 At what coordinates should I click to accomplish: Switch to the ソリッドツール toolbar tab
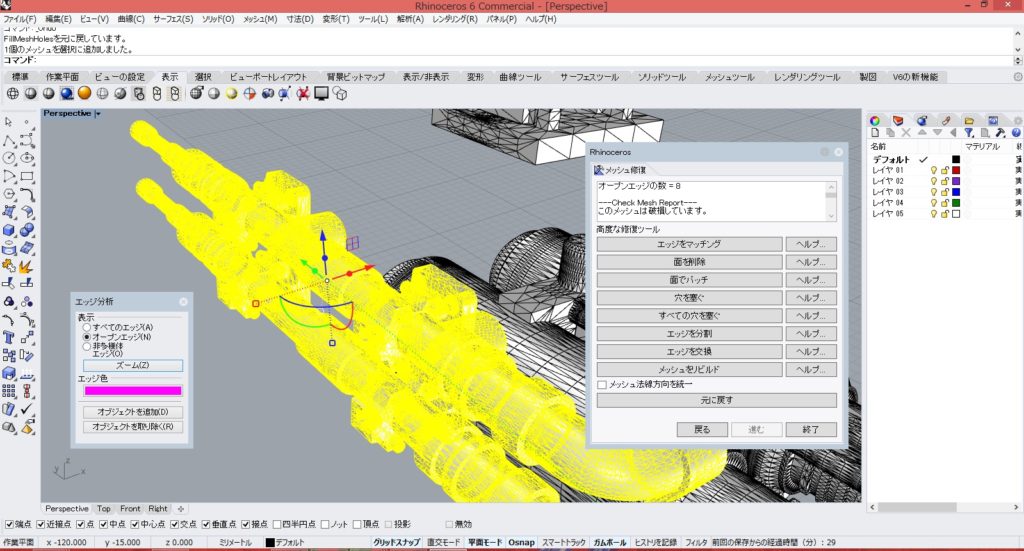[662, 77]
